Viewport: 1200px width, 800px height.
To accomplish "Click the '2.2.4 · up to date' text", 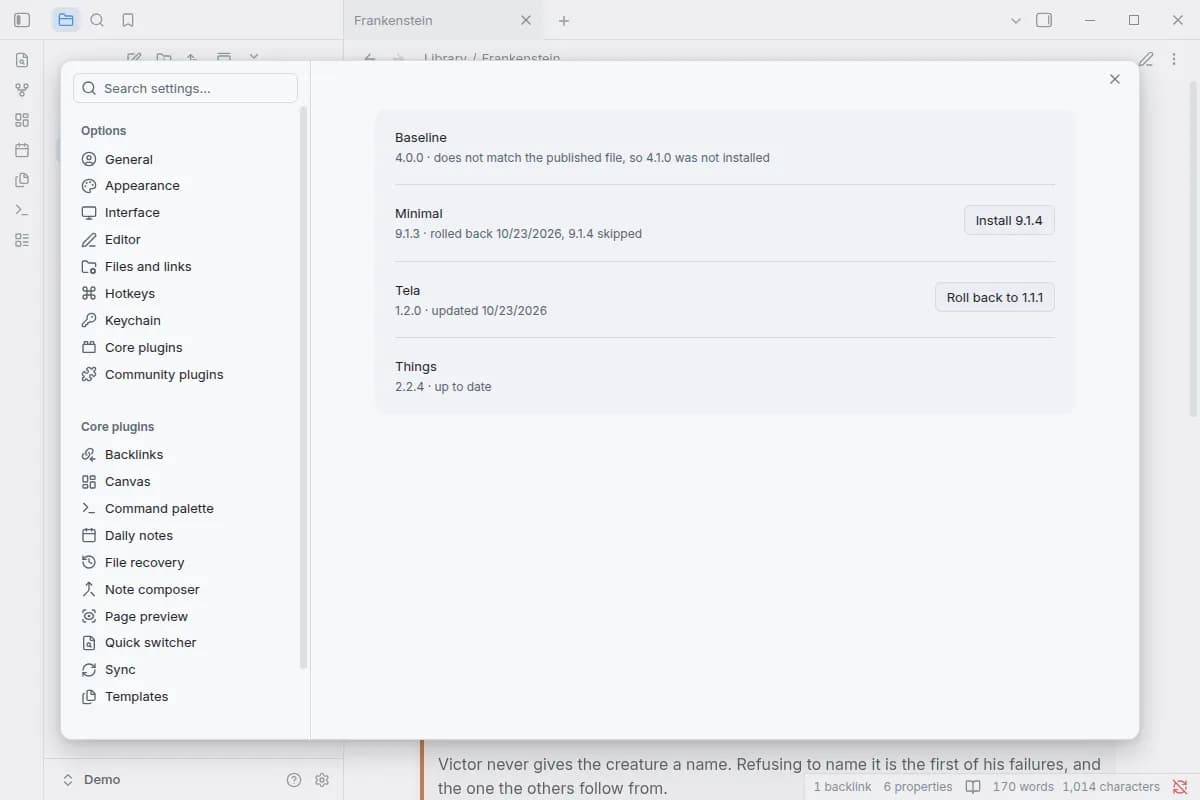I will [443, 387].
